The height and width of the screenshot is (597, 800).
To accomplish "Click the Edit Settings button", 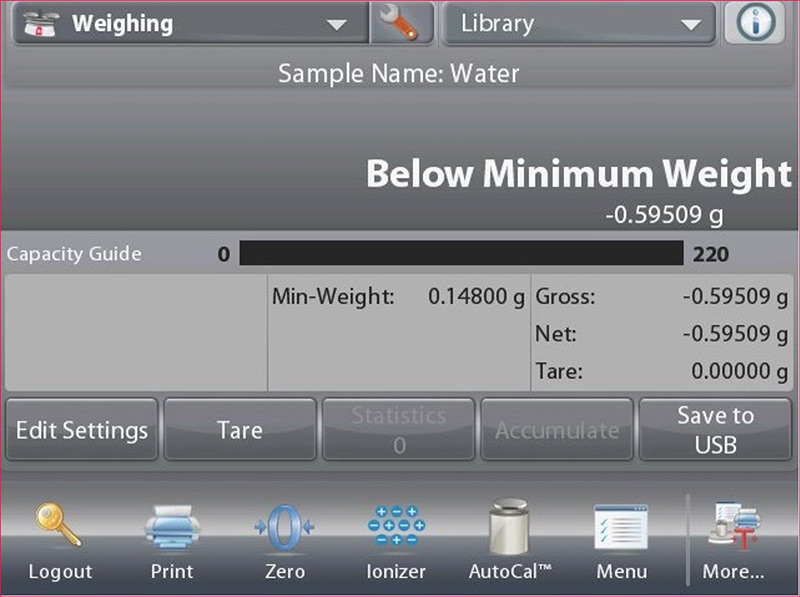I will [x=82, y=430].
